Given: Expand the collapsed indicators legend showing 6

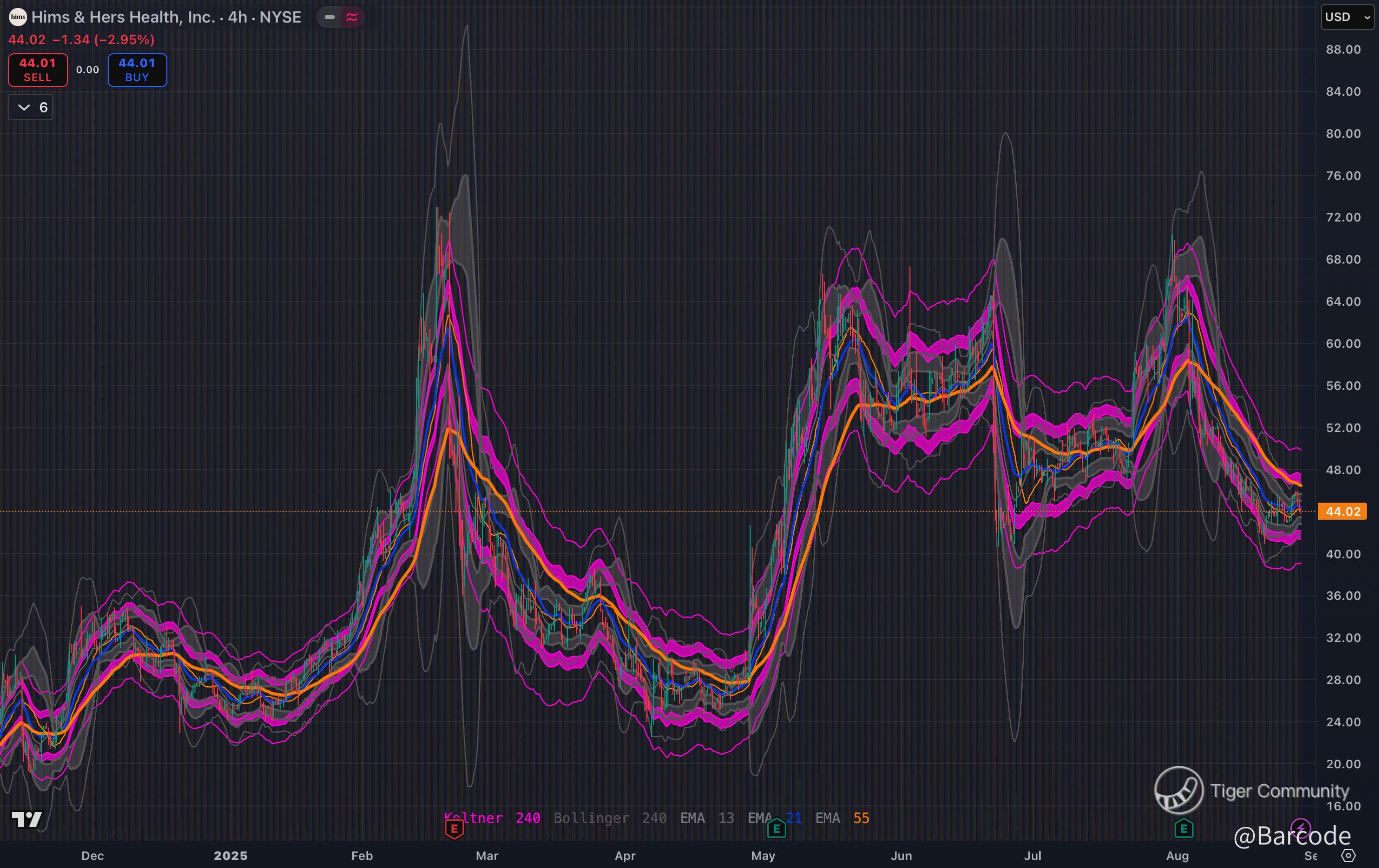Looking at the screenshot, I should (x=32, y=108).
